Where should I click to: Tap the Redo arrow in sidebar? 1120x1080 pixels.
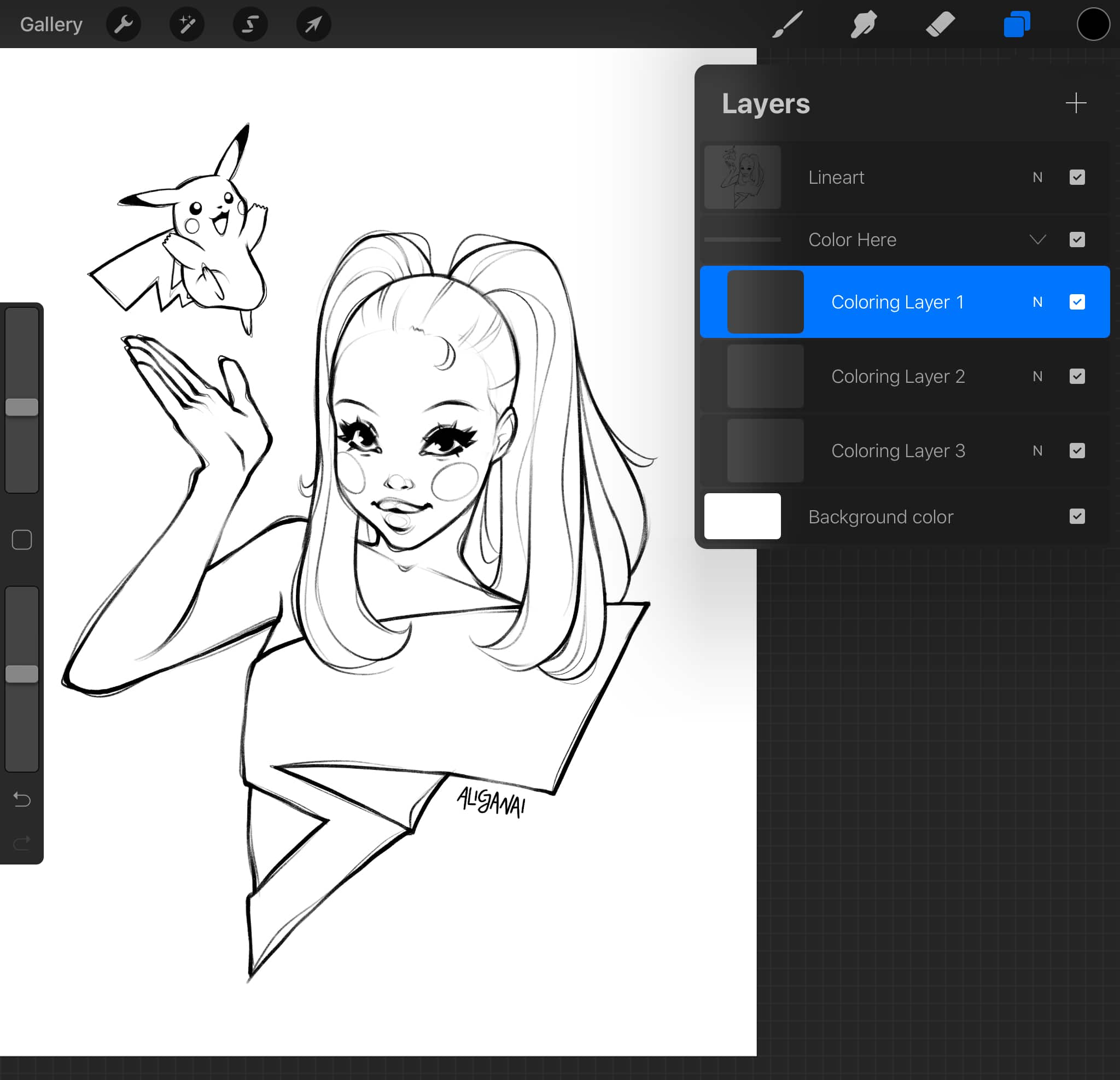pos(22,842)
